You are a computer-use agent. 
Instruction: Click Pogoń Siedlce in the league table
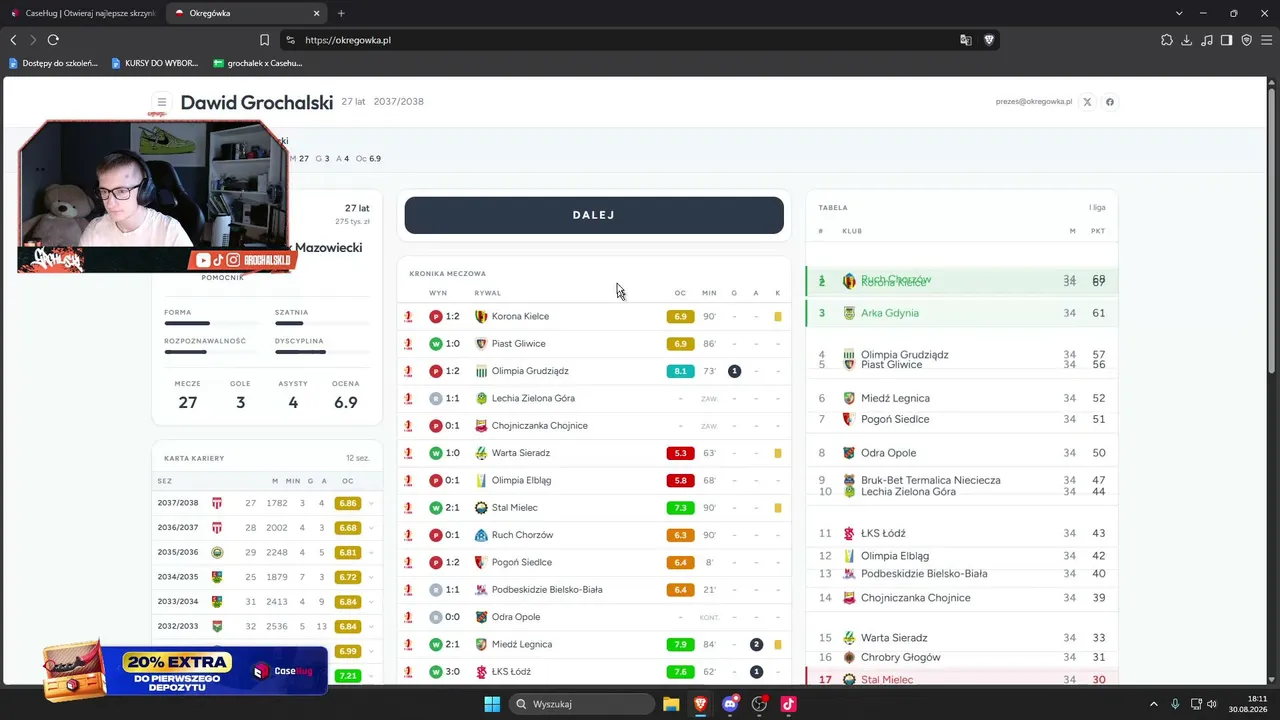895,419
